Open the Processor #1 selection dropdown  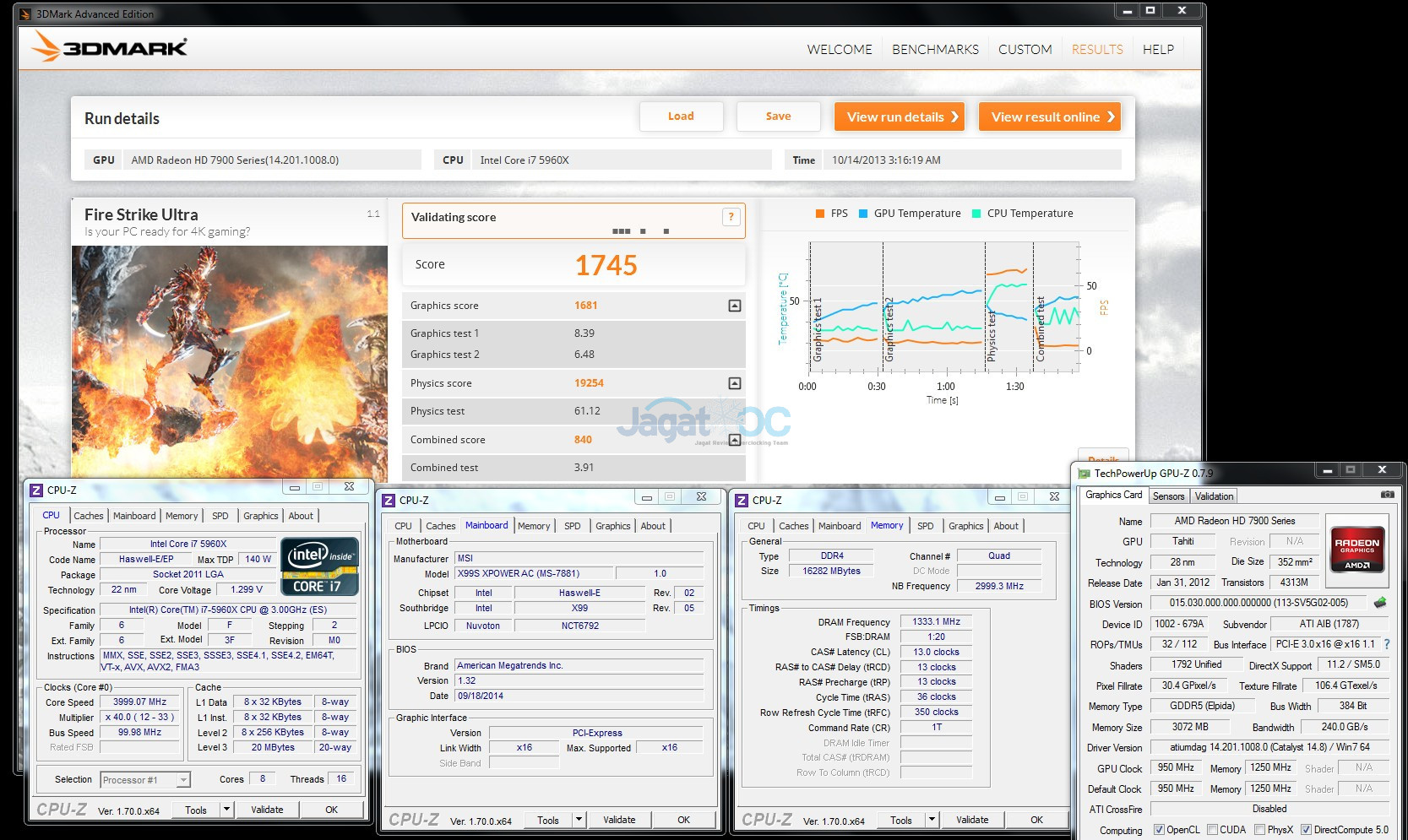(183, 780)
